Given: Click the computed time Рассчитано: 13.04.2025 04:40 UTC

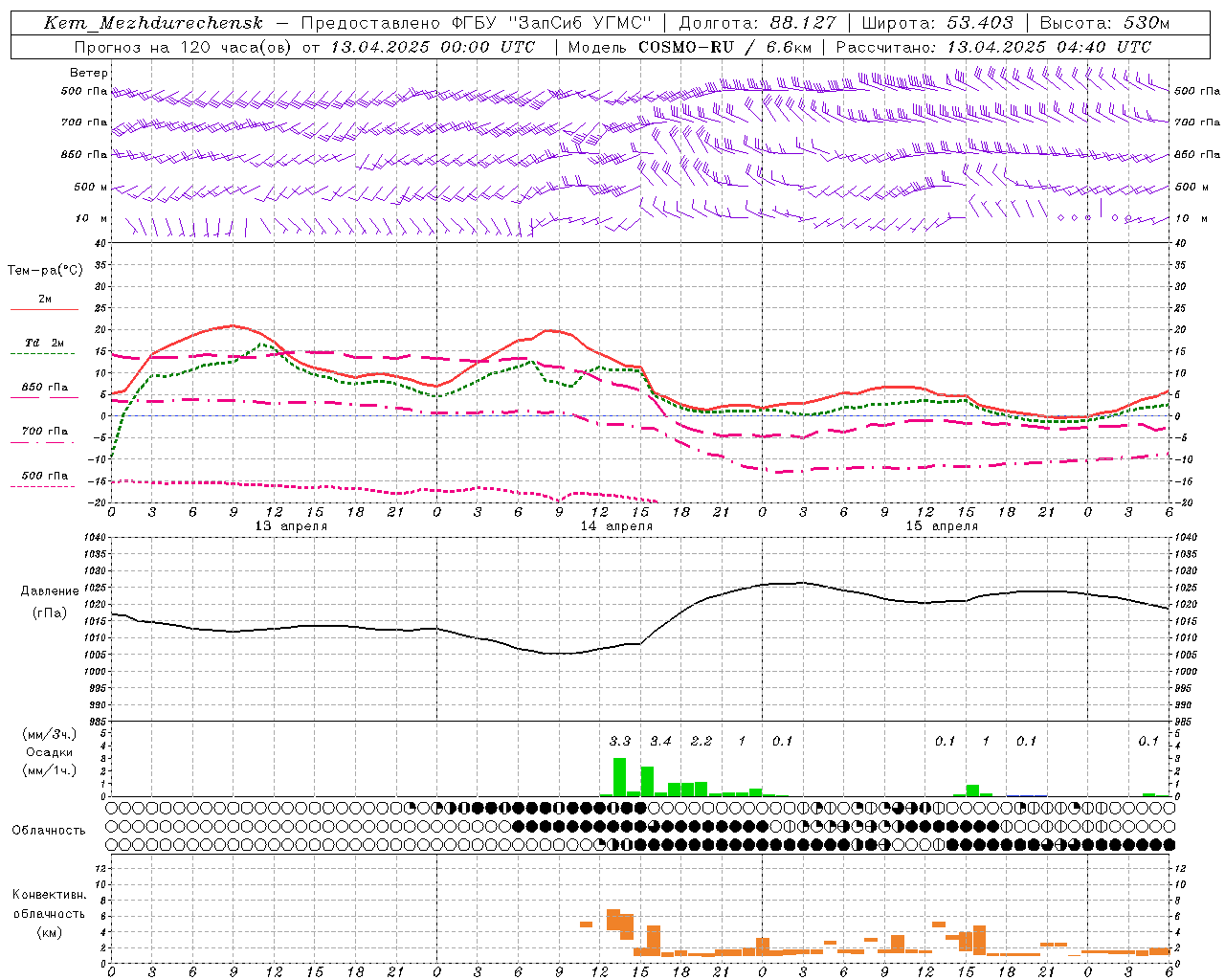Looking at the screenshot, I should click(993, 47).
